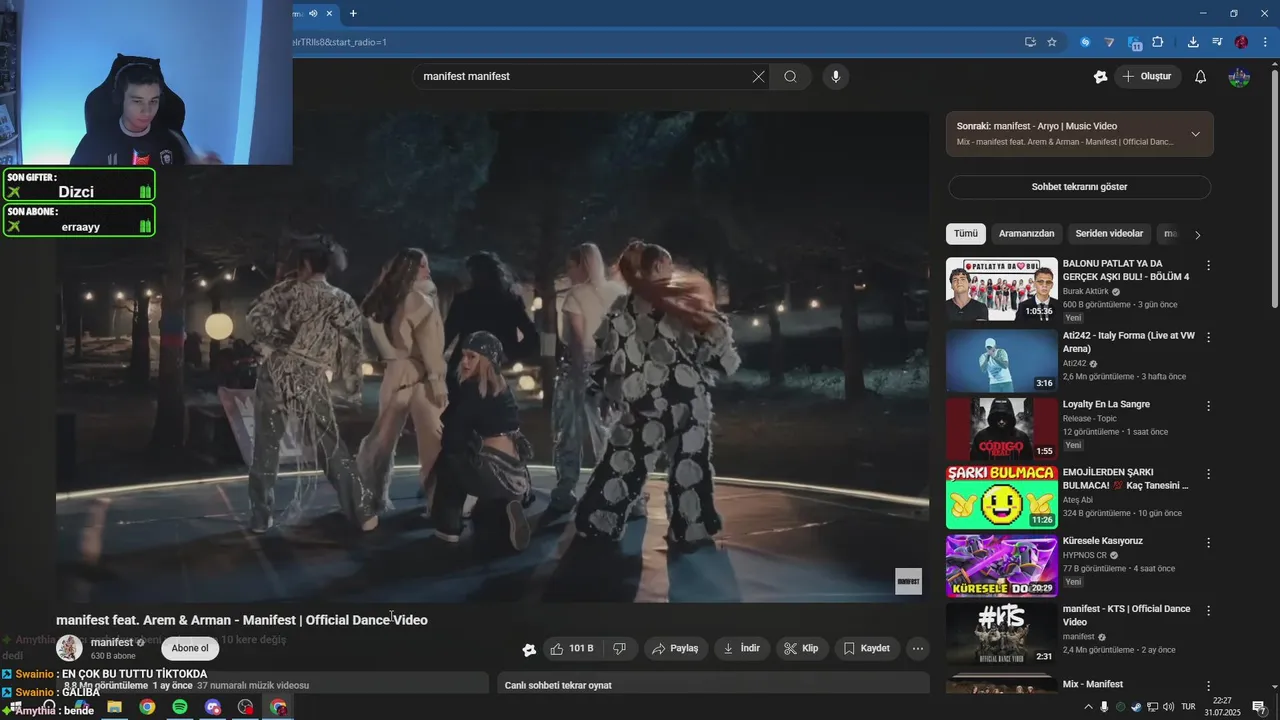Image resolution: width=1280 pixels, height=720 pixels.
Task: Open options menu for Ati242 video
Action: [x=1208, y=338]
